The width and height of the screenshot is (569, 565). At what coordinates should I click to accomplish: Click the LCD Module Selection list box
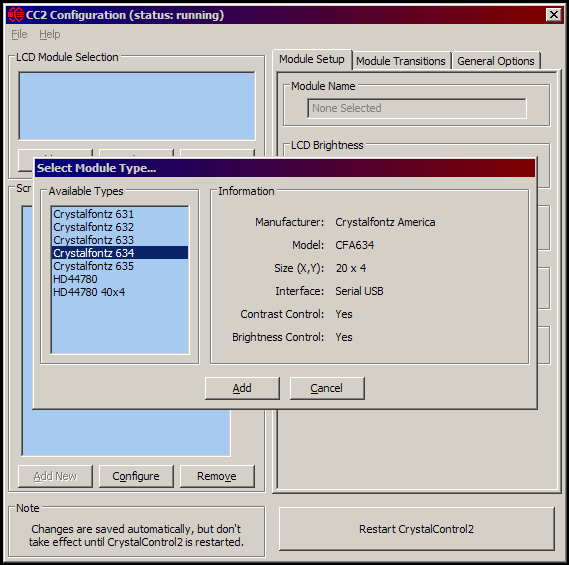(137, 106)
